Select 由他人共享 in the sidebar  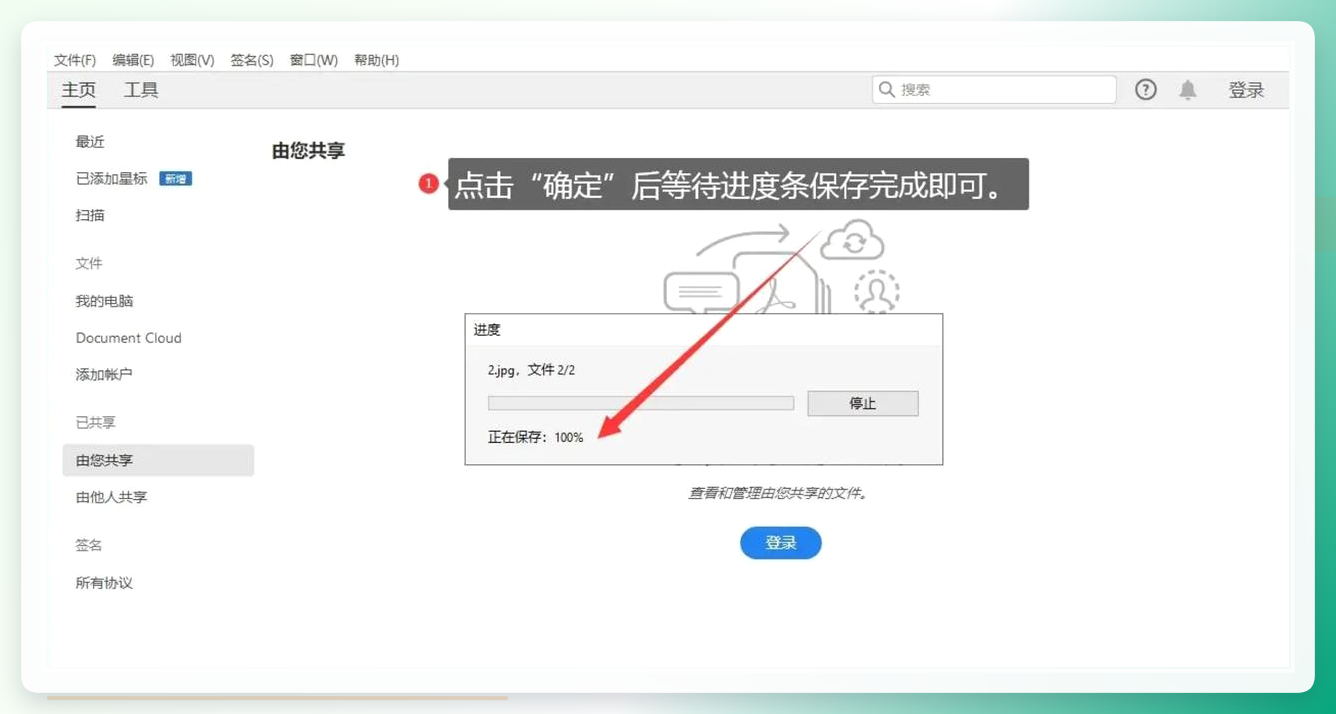pyautogui.click(x=111, y=497)
